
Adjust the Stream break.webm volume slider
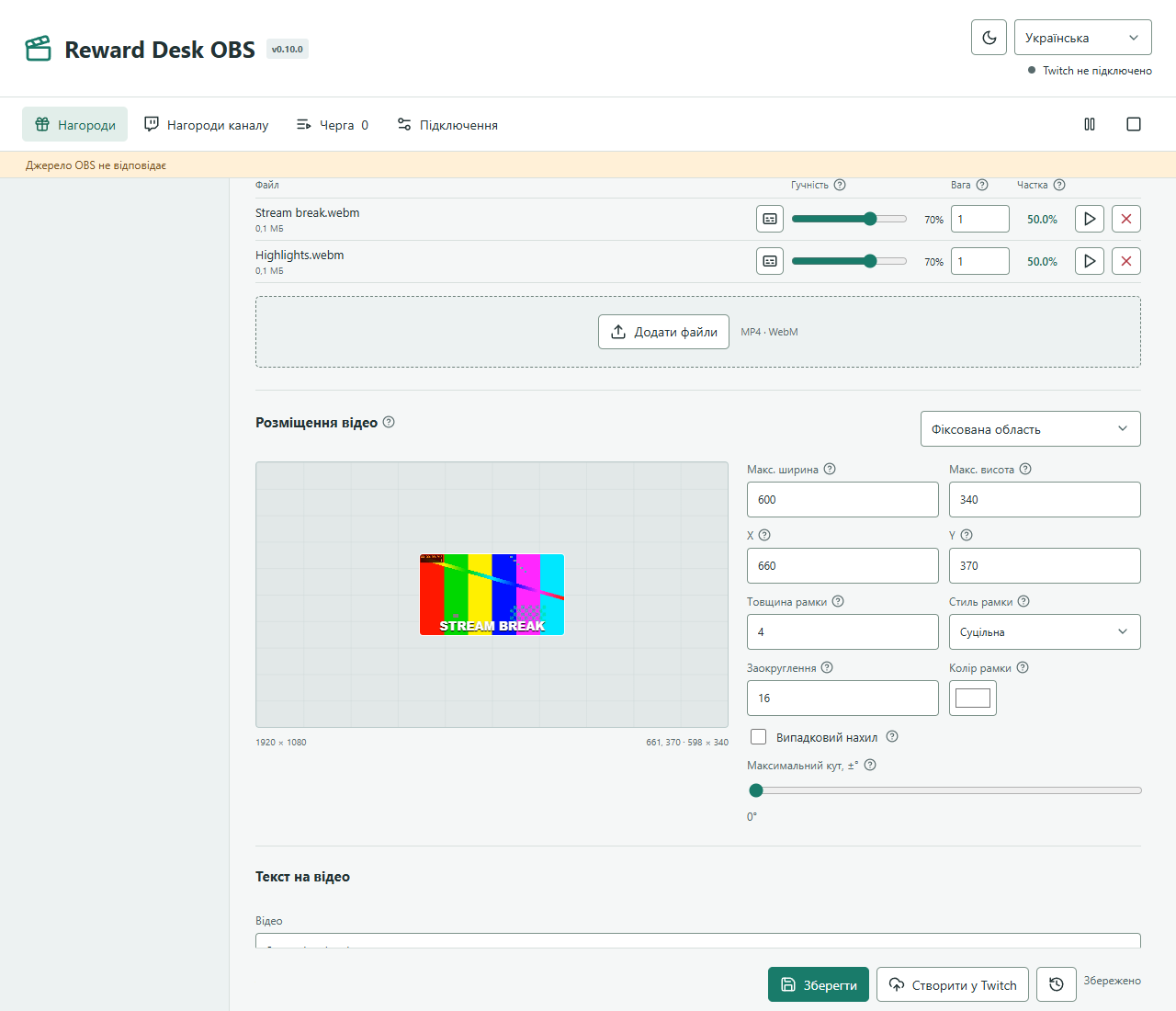pos(849,219)
